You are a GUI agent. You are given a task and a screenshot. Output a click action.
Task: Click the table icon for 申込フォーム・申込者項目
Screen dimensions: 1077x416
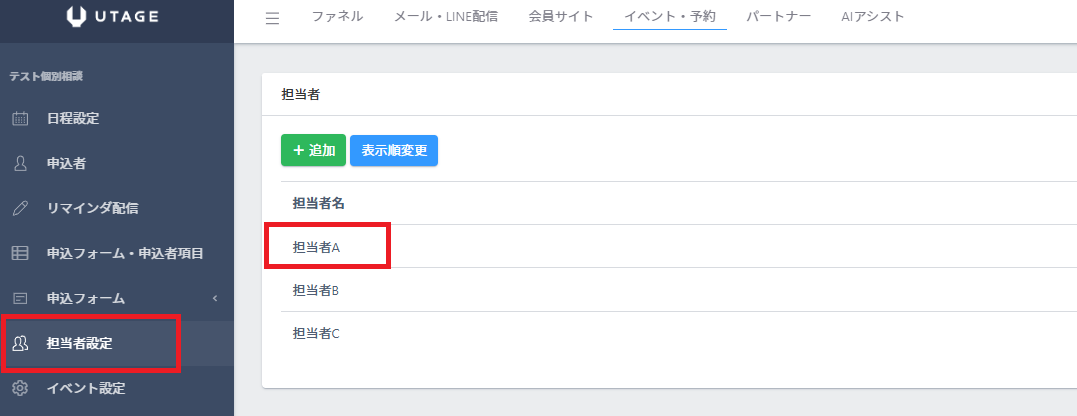19,253
